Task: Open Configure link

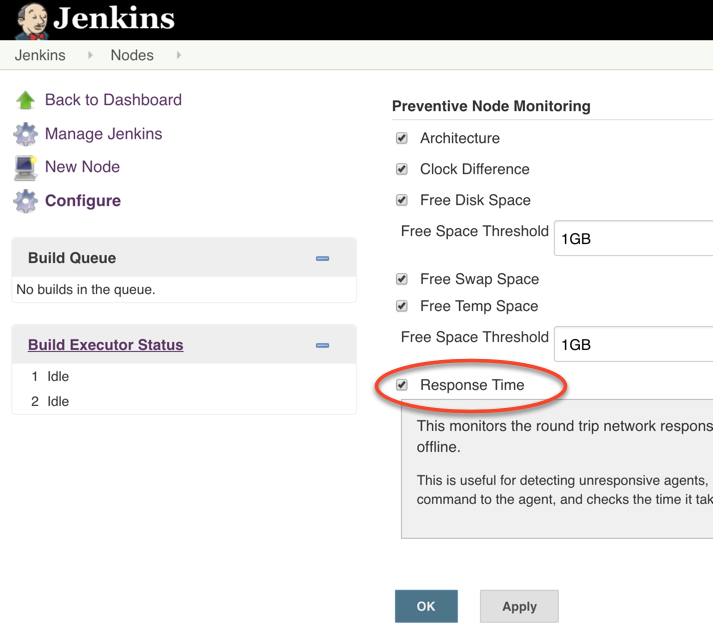Action: 83,201
